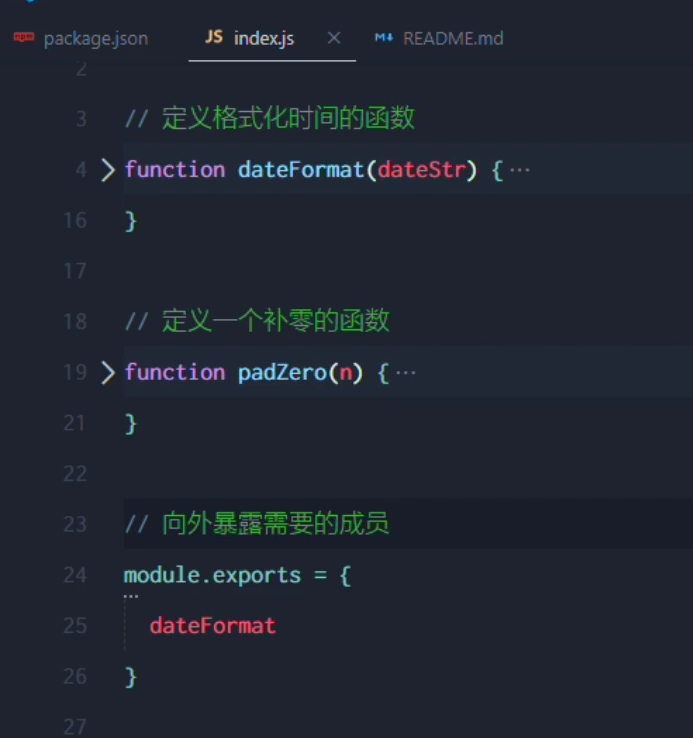Click module.exports on line 24

[x=212, y=576]
